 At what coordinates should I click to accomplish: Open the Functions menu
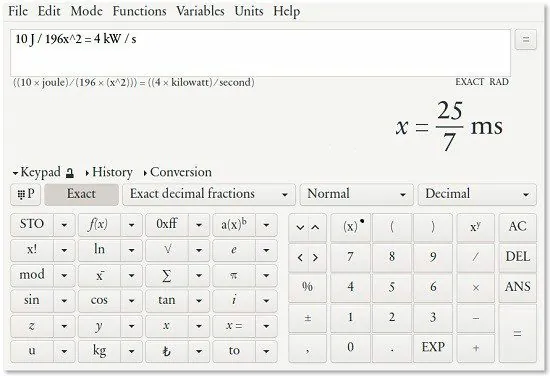click(140, 11)
